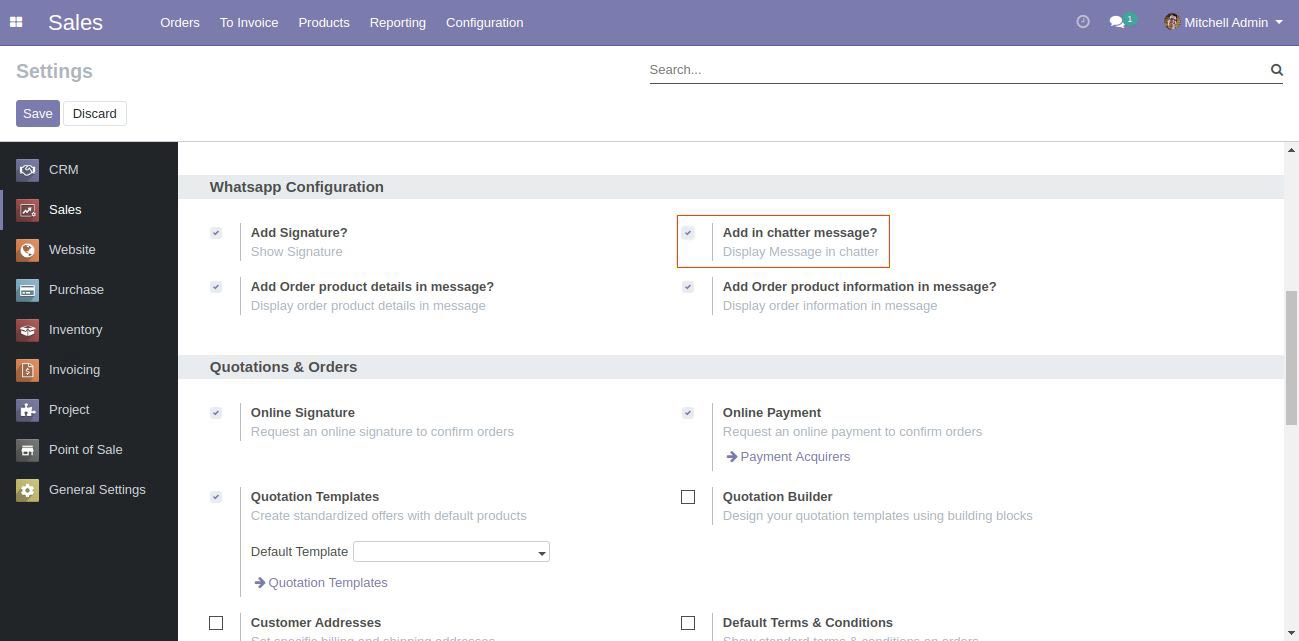This screenshot has width=1299, height=641.
Task: Disable the Add Signature checkbox
Action: (216, 233)
